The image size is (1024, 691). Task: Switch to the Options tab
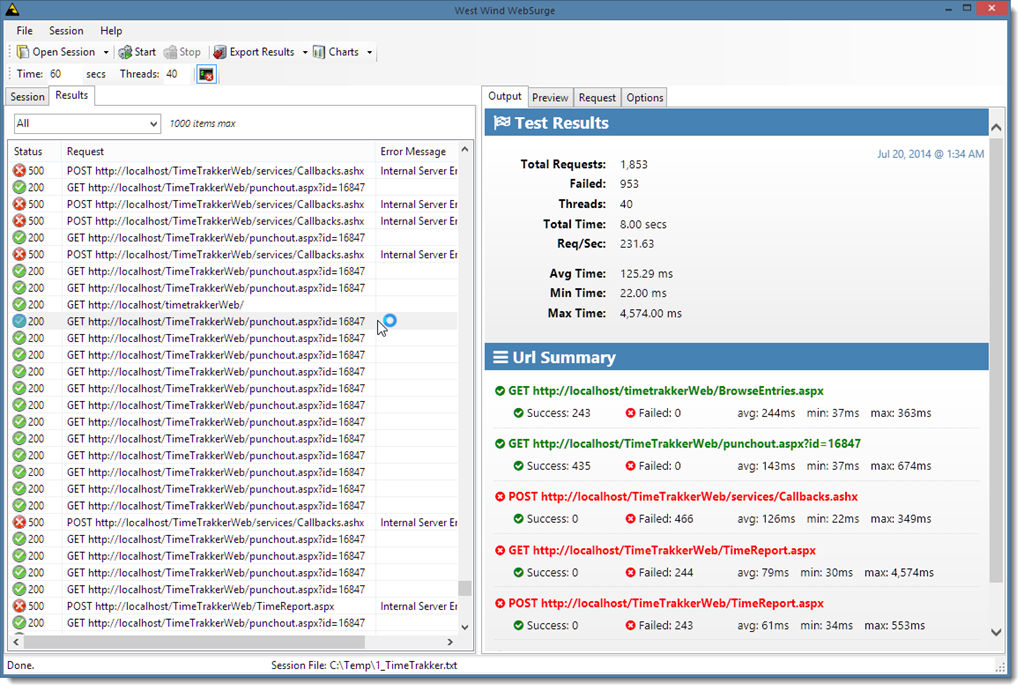tap(645, 98)
